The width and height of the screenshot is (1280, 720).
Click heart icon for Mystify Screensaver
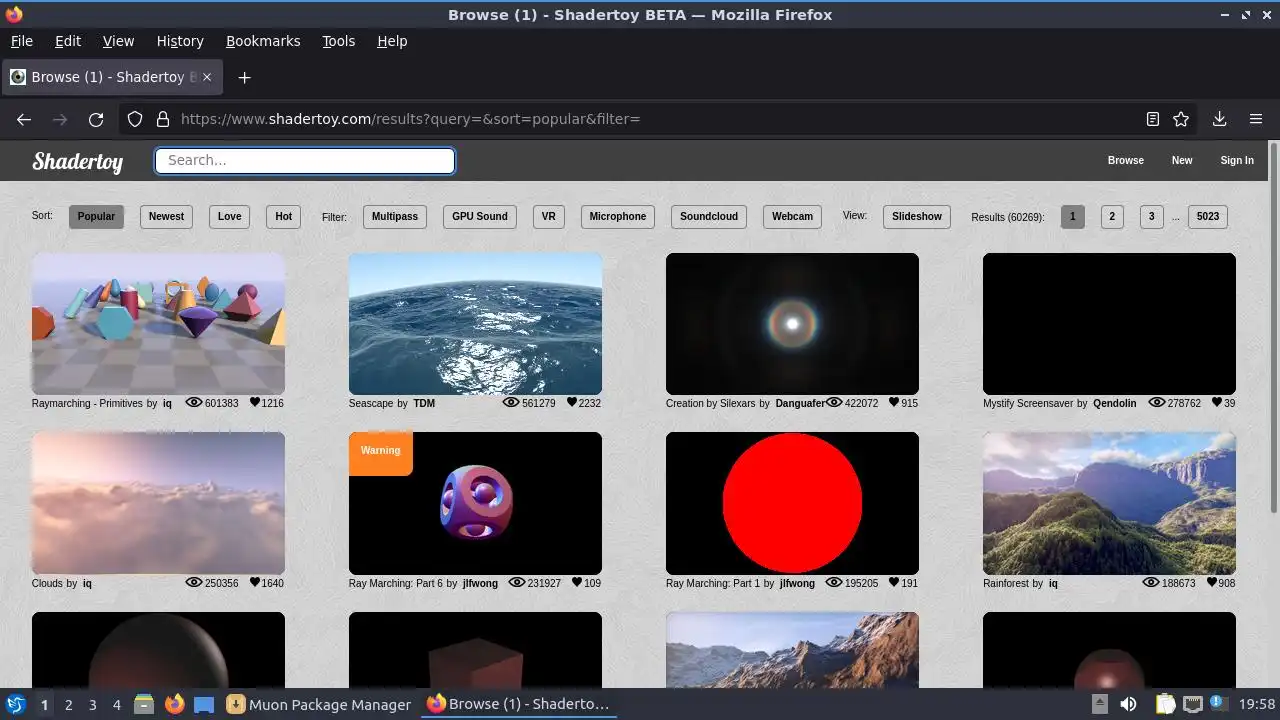pos(1216,403)
